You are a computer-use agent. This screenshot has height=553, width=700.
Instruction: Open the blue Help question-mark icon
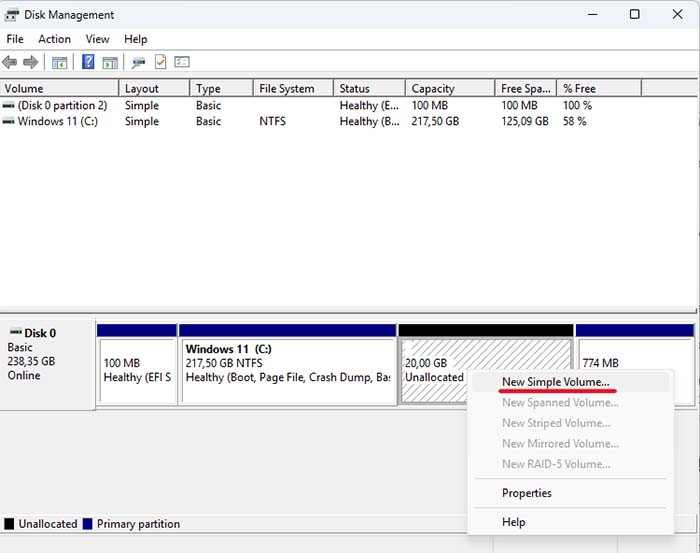(88, 62)
